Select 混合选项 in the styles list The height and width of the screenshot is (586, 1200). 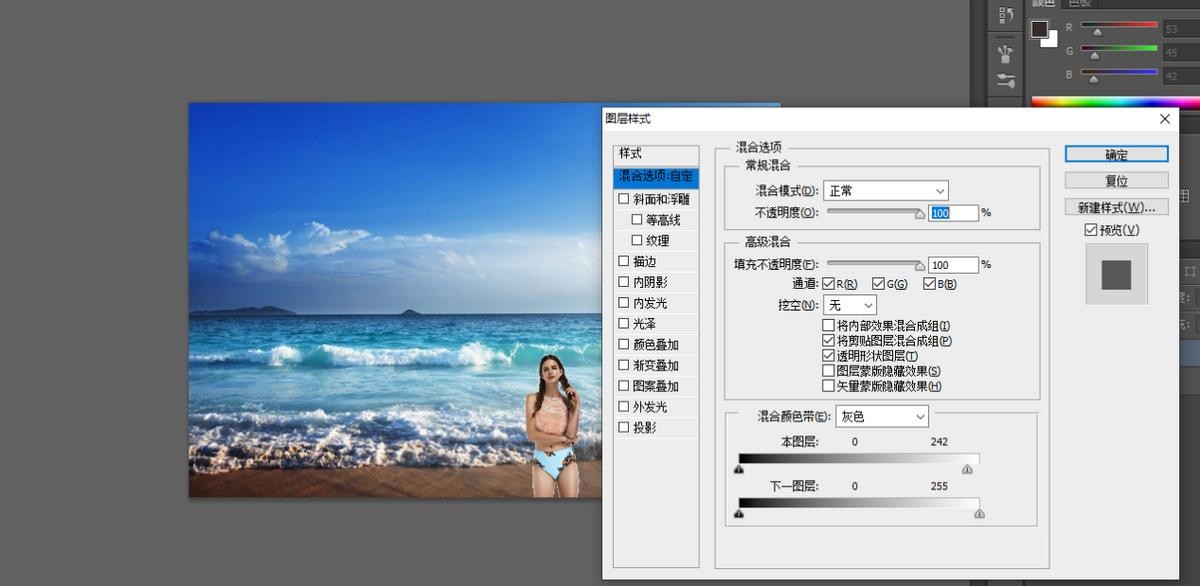[x=657, y=176]
